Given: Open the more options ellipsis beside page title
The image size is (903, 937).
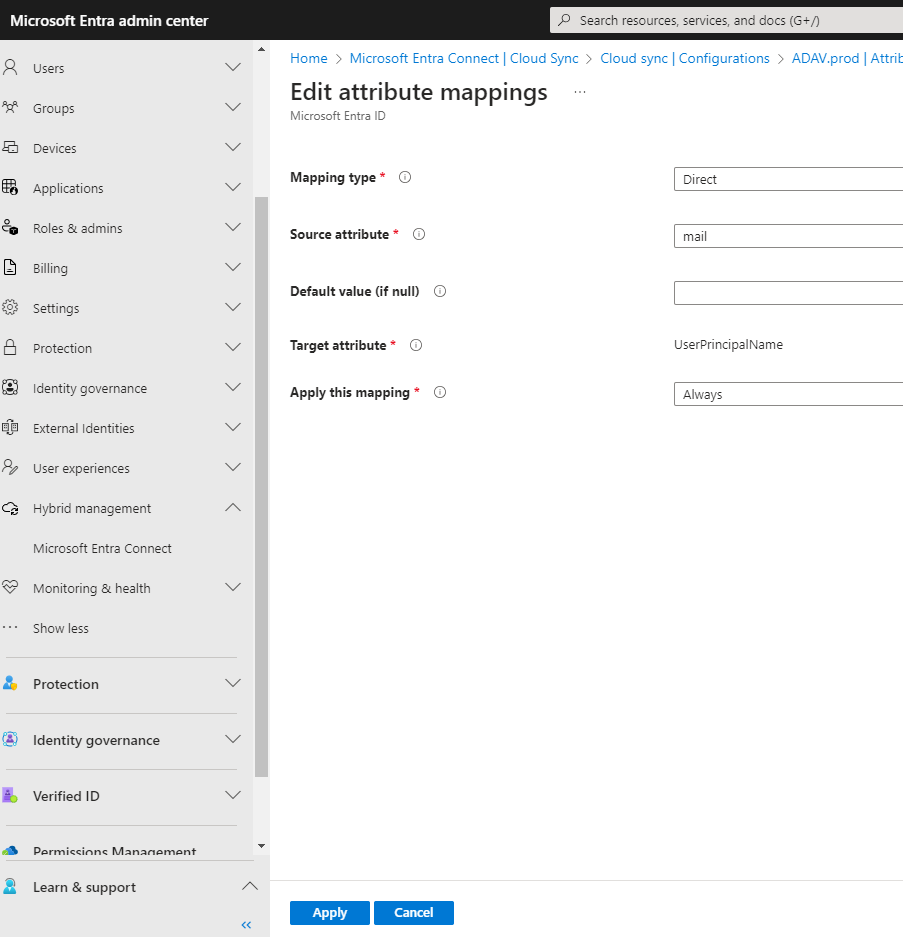Looking at the screenshot, I should click(x=580, y=92).
